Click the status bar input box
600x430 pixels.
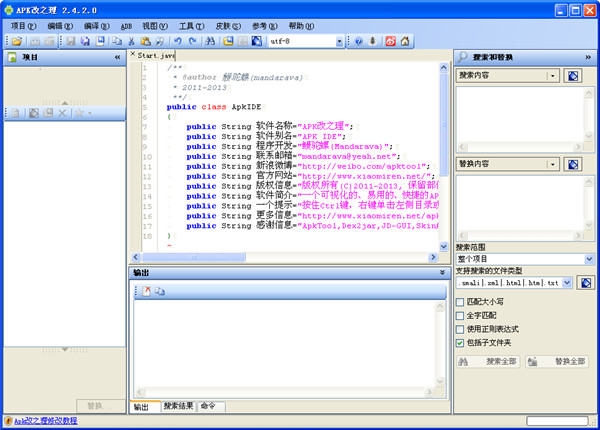click(x=557, y=421)
